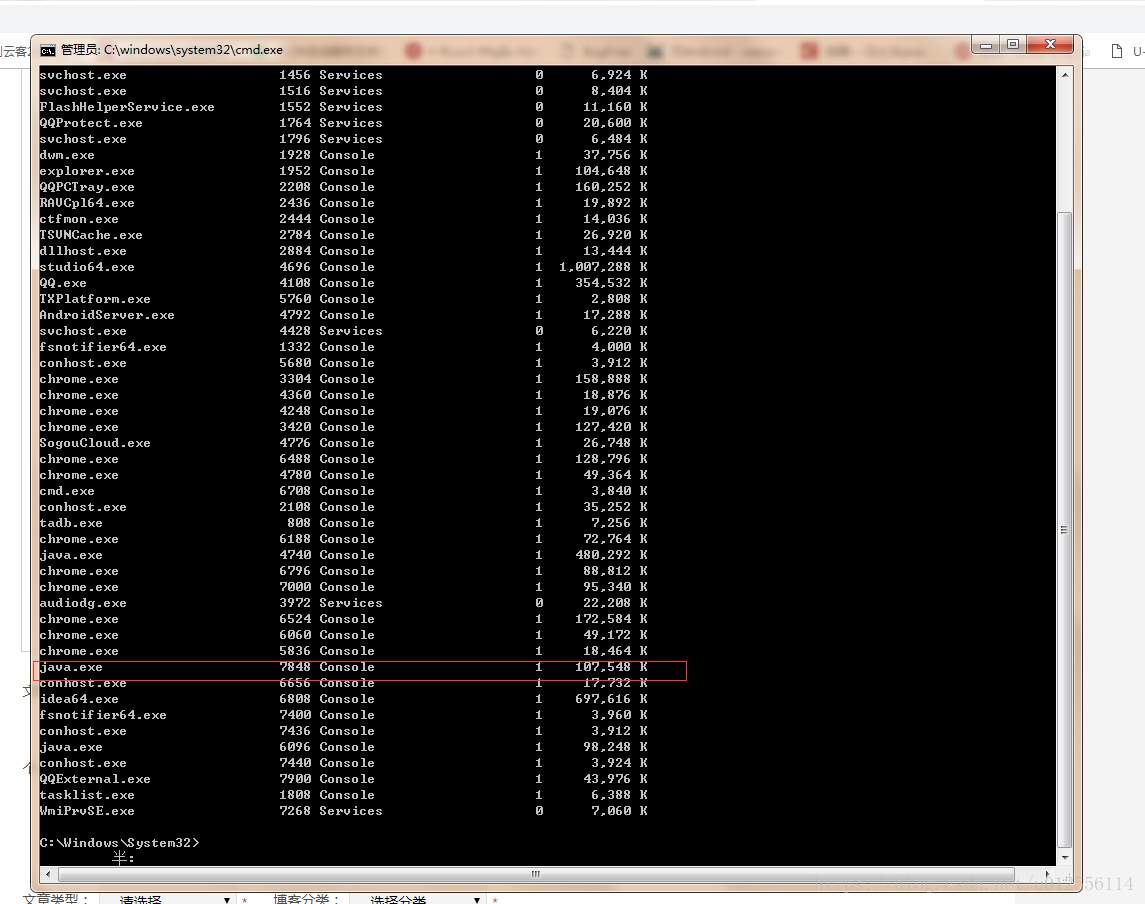
Task: Click the cmd.exe icon in title bar
Action: pos(48,50)
